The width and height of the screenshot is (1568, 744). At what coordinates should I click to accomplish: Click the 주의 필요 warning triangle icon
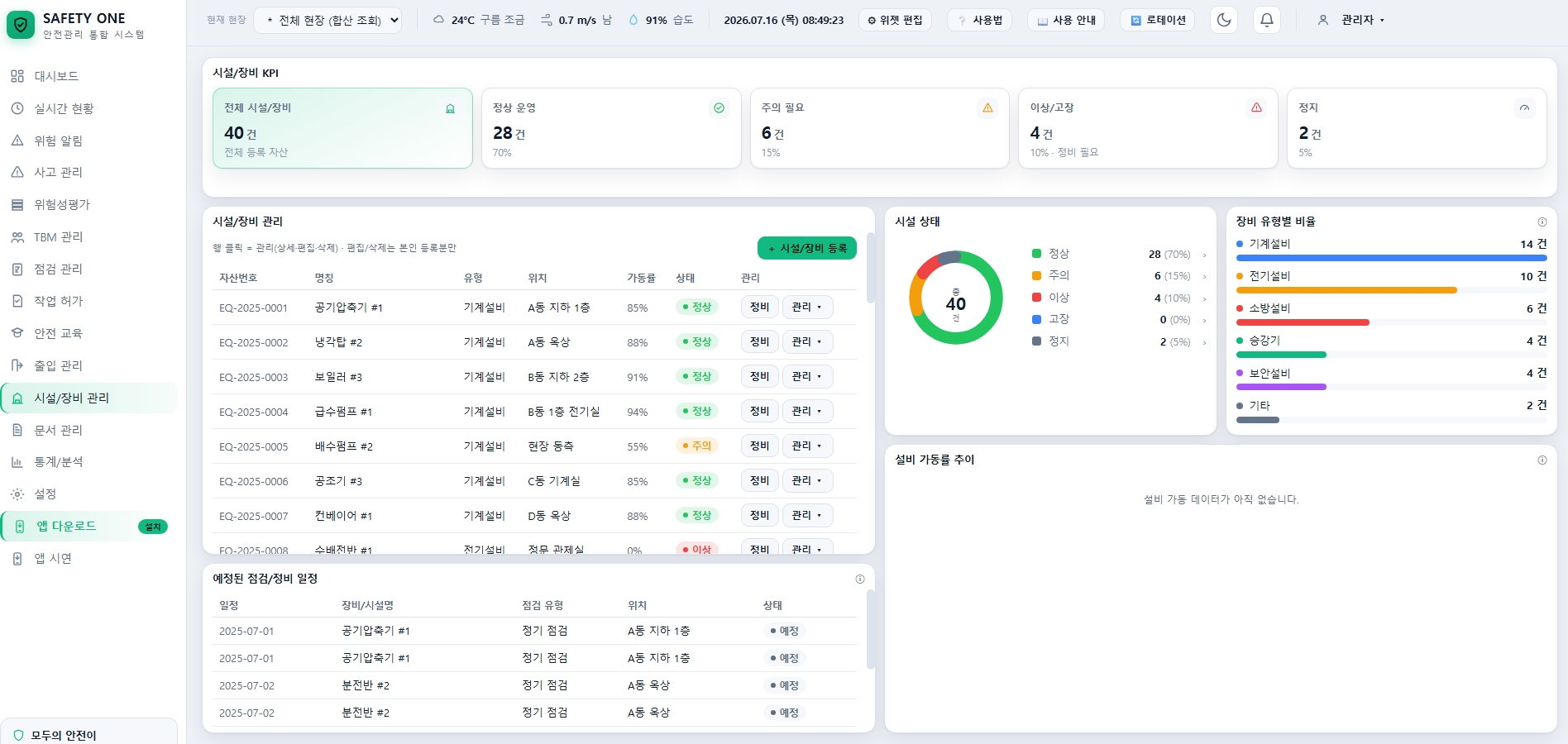(x=987, y=108)
